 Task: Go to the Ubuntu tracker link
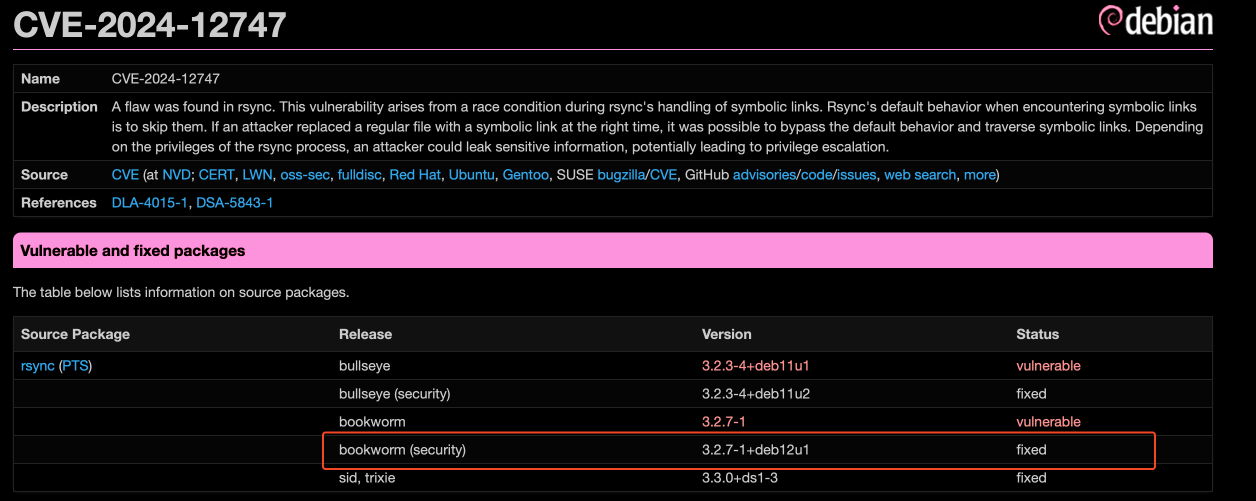tap(471, 175)
